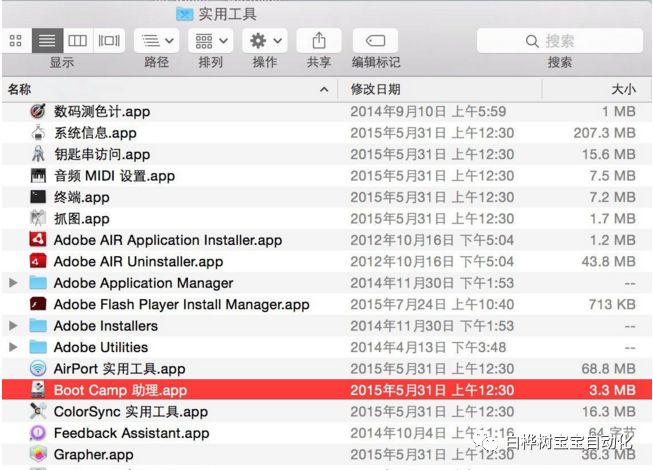Select the 数码测色计.app icon
Image resolution: width=653 pixels, height=470 pixels.
click(x=38, y=111)
